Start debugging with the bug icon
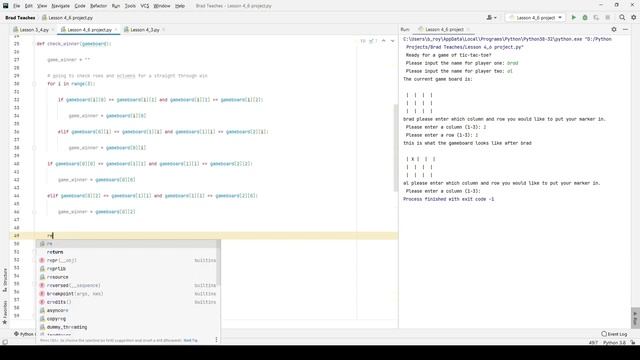 pos(585,18)
